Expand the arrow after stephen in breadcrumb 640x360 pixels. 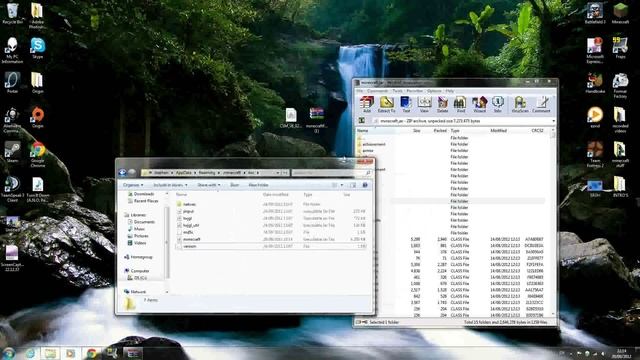coord(172,173)
